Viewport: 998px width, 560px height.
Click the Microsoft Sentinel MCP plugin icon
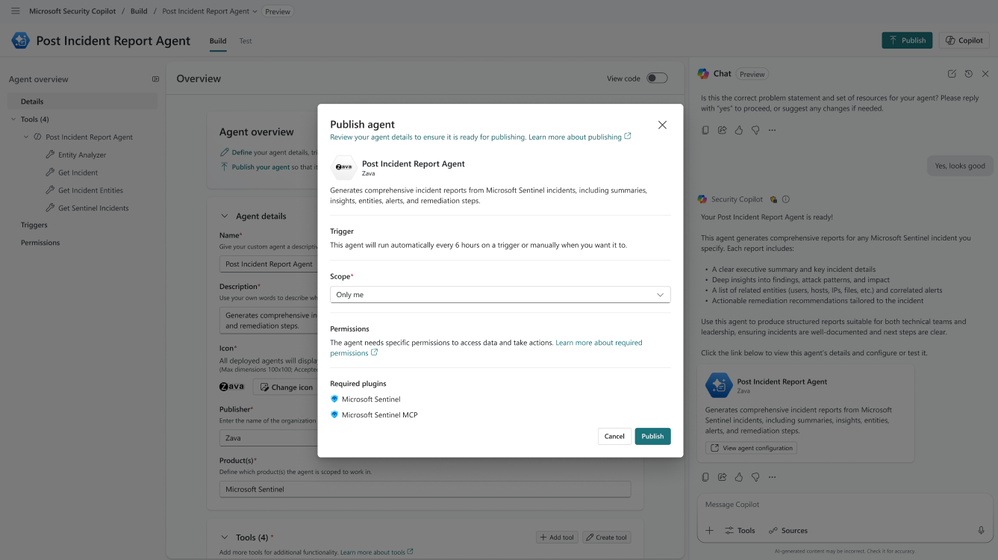334,414
